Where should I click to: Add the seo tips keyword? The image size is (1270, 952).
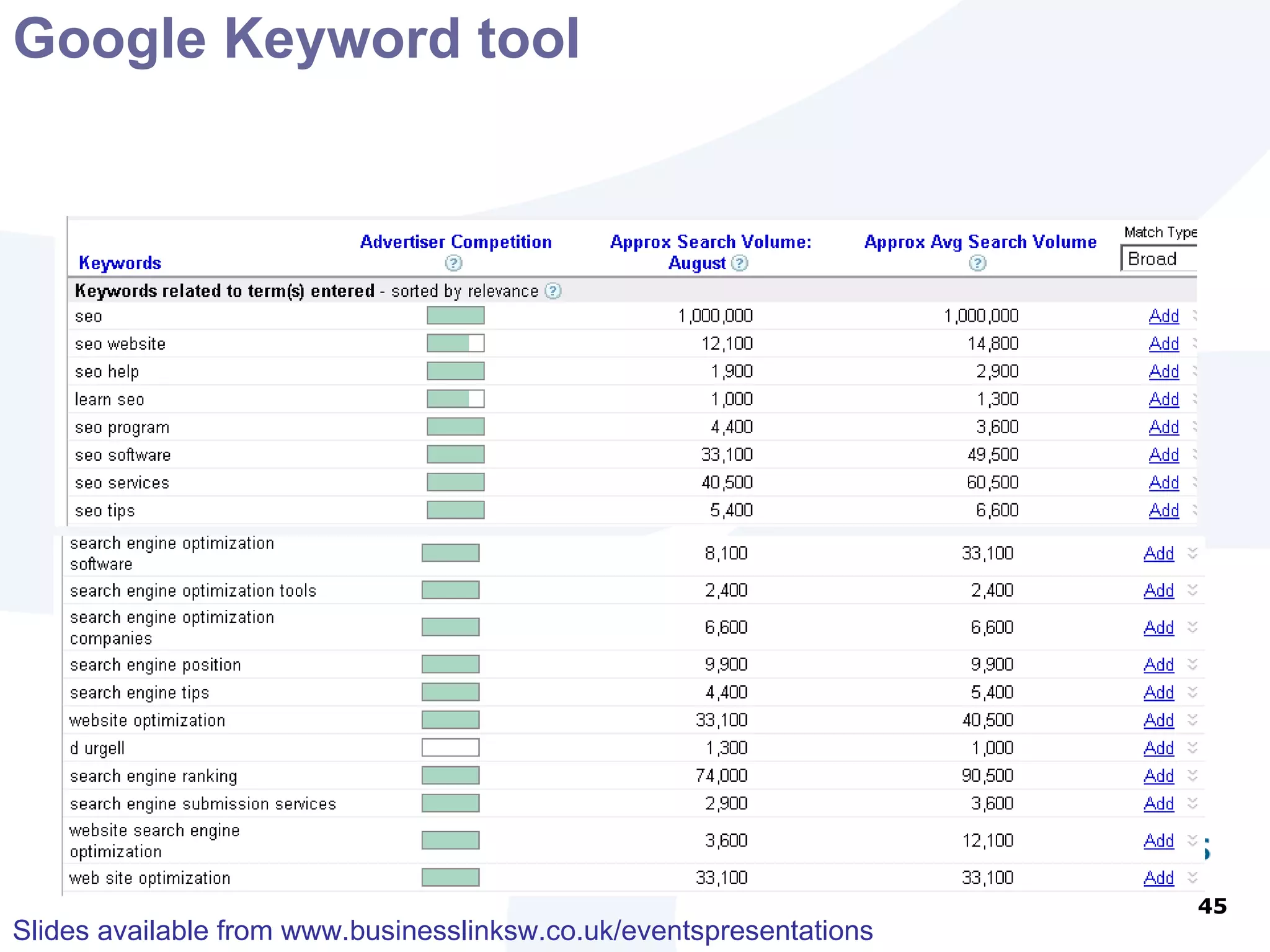pos(1163,510)
